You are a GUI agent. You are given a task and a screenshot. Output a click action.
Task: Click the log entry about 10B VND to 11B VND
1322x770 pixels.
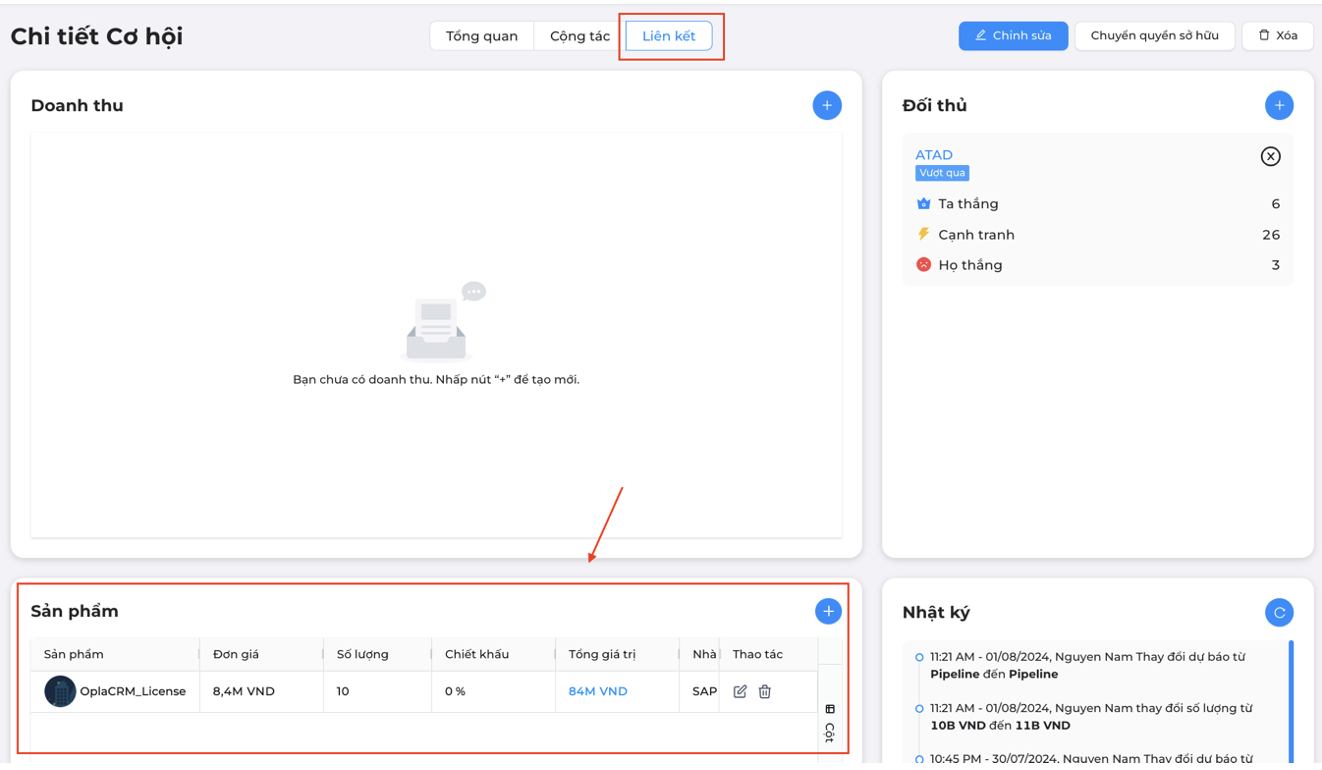click(x=1092, y=716)
